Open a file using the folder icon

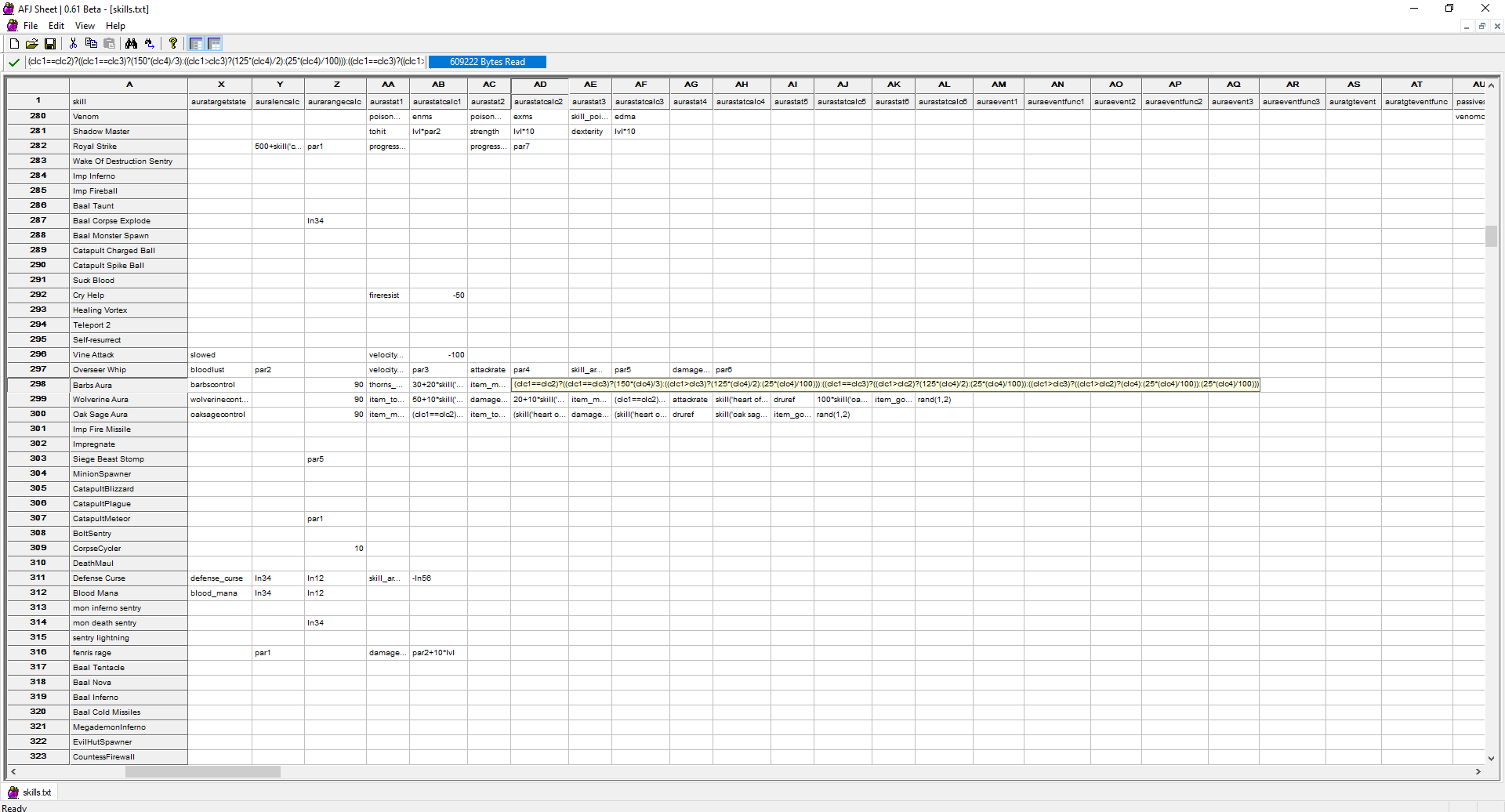click(32, 44)
